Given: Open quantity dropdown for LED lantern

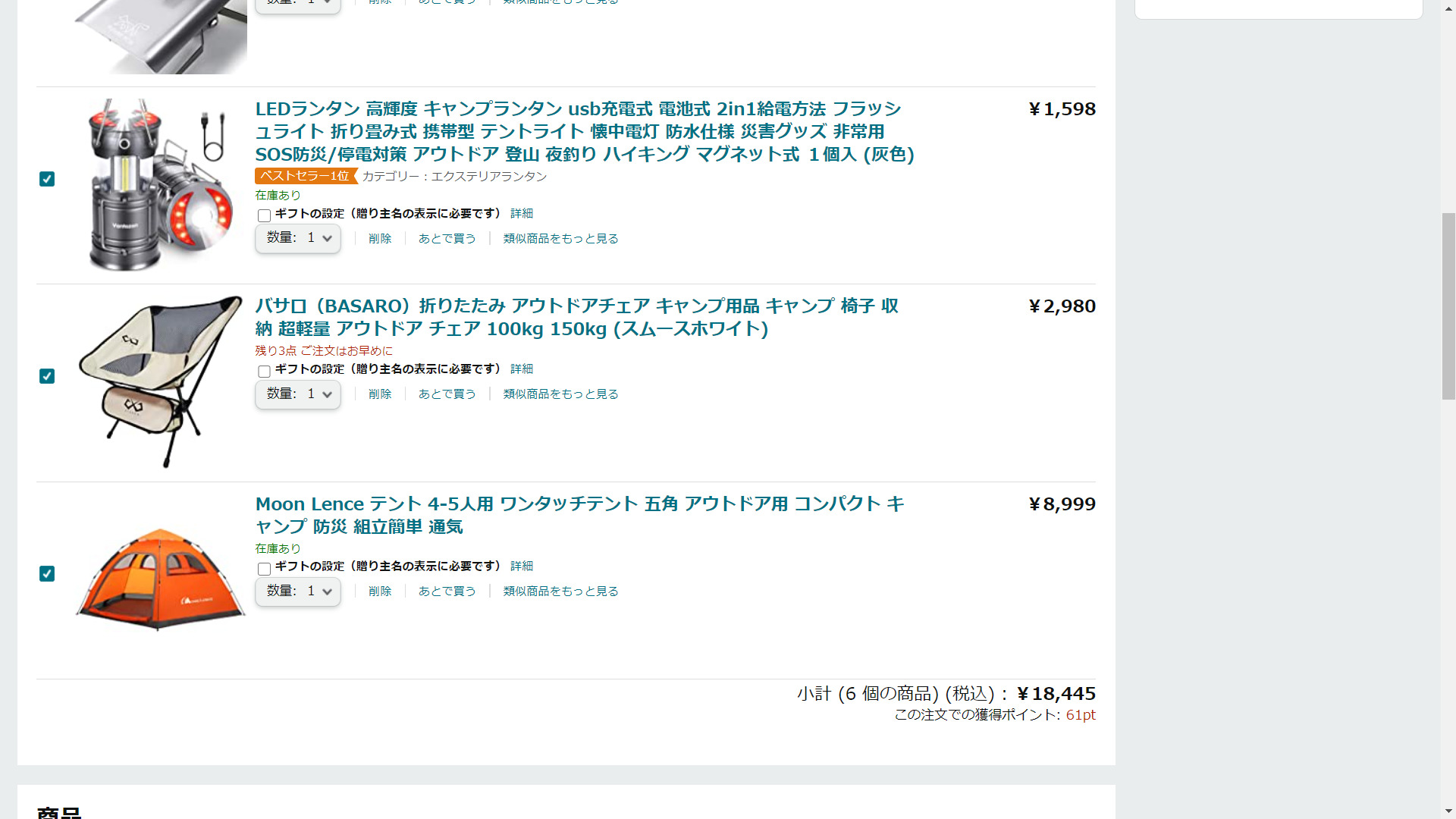Looking at the screenshot, I should 298,238.
